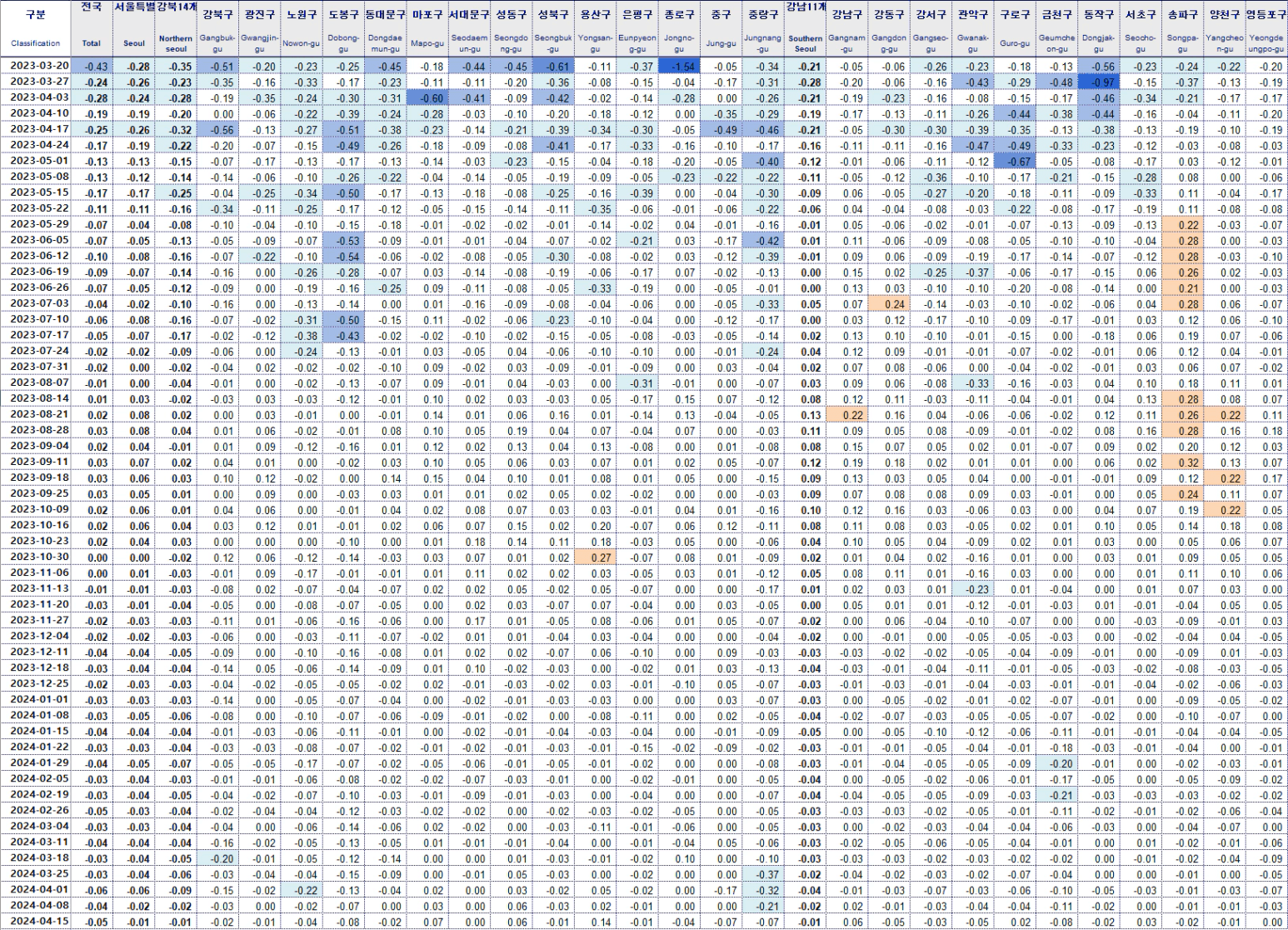Select the 구로구 column header
This screenshot has height=930, width=1288.
point(1015,14)
